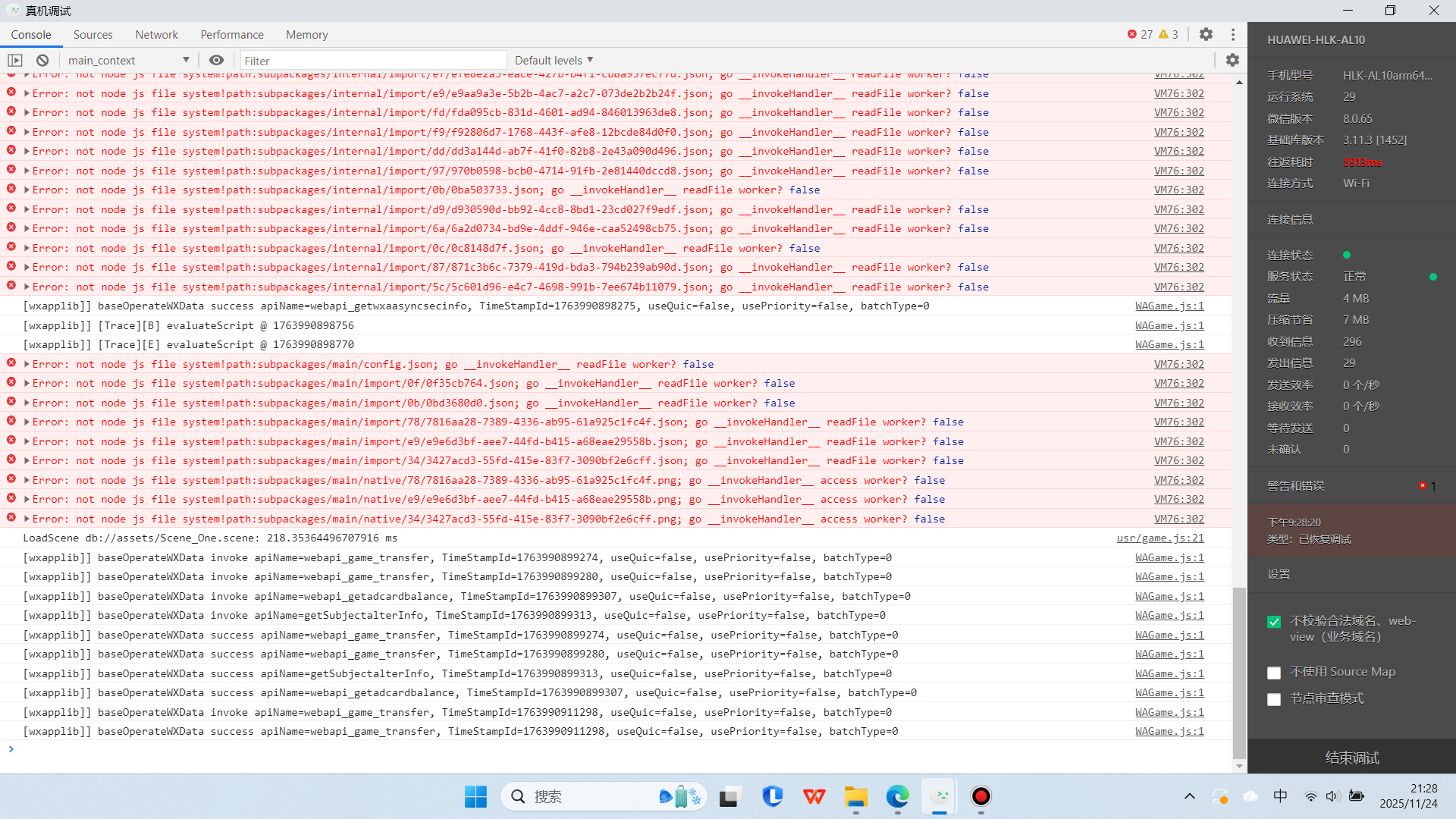Expand the subpackages/main/config.json error entry

point(27,364)
